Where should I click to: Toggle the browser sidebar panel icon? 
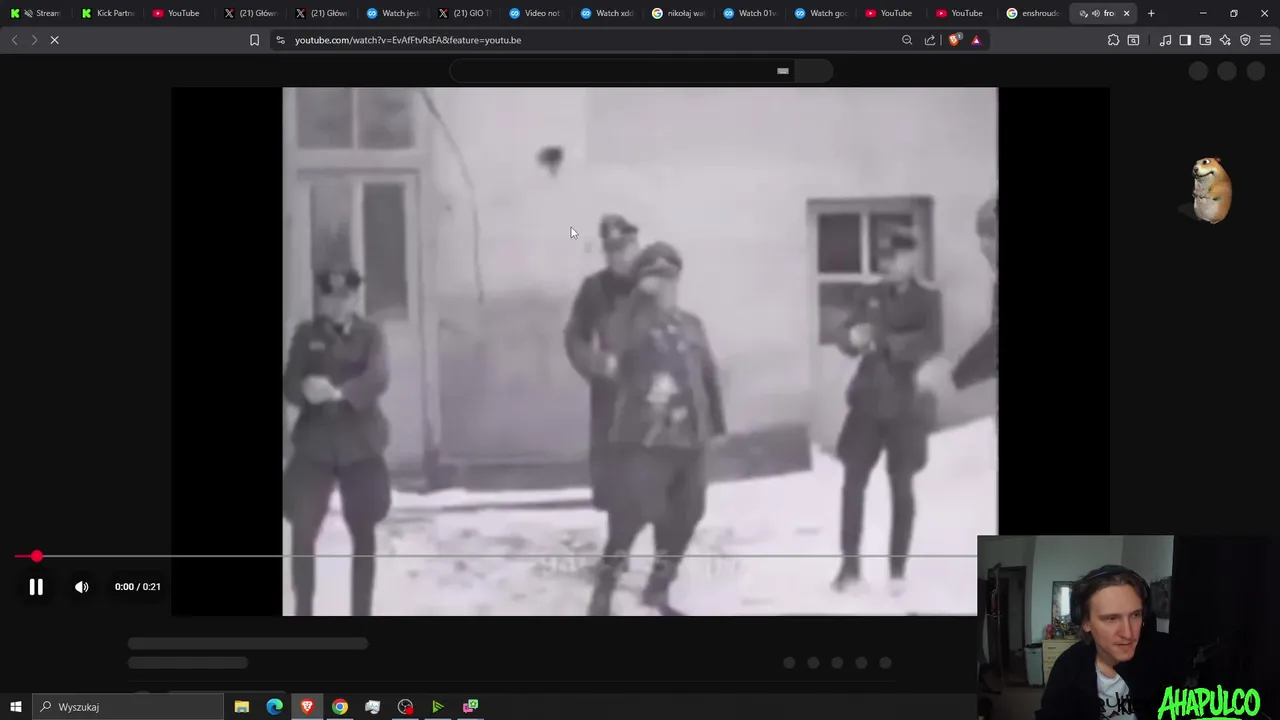click(x=1185, y=40)
